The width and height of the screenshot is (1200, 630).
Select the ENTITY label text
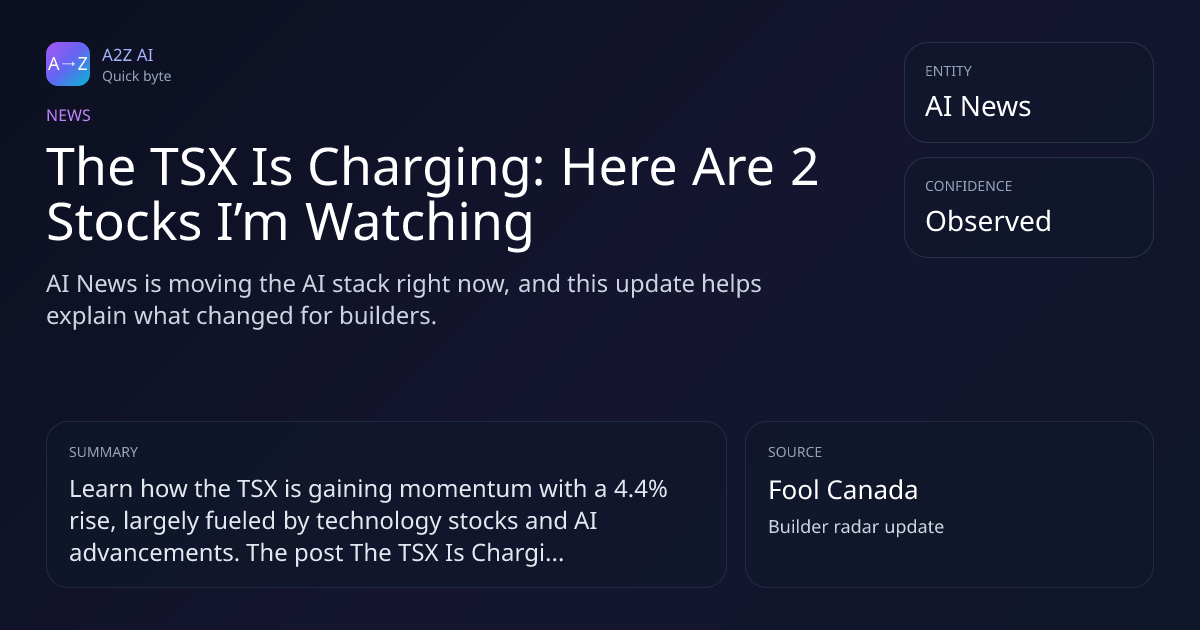pyautogui.click(x=948, y=71)
